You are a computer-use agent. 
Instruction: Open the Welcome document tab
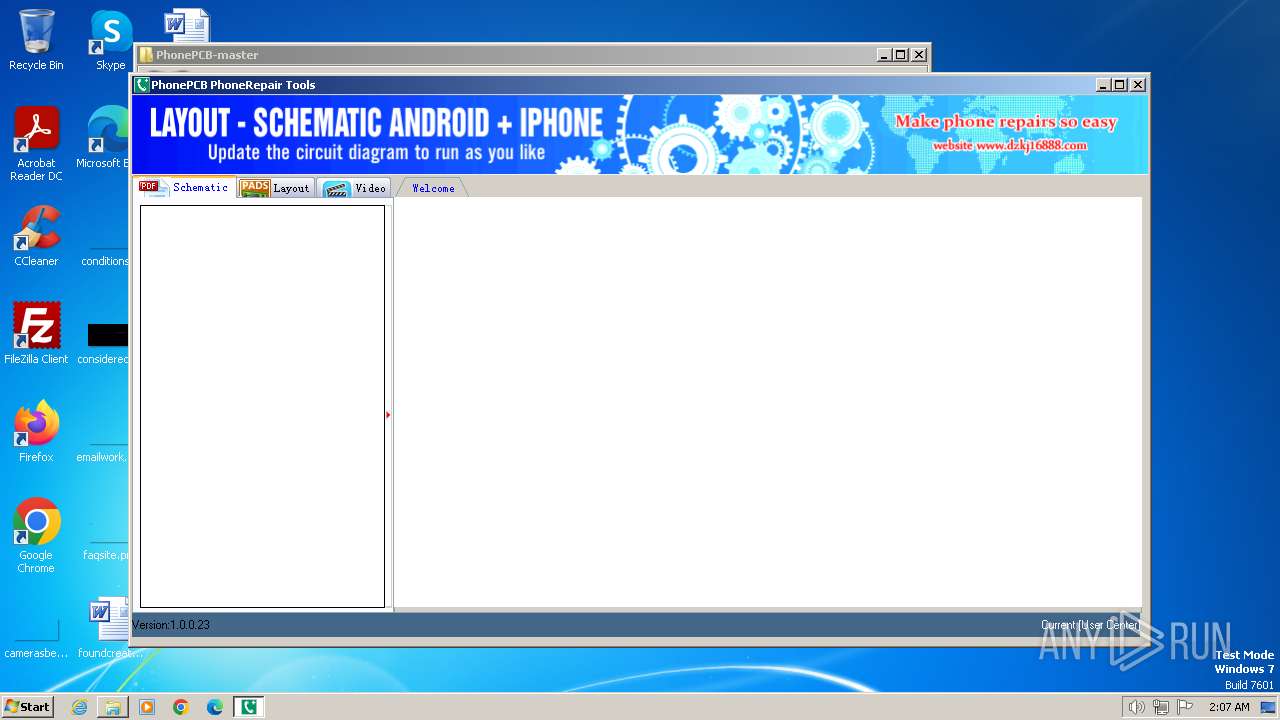(433, 188)
